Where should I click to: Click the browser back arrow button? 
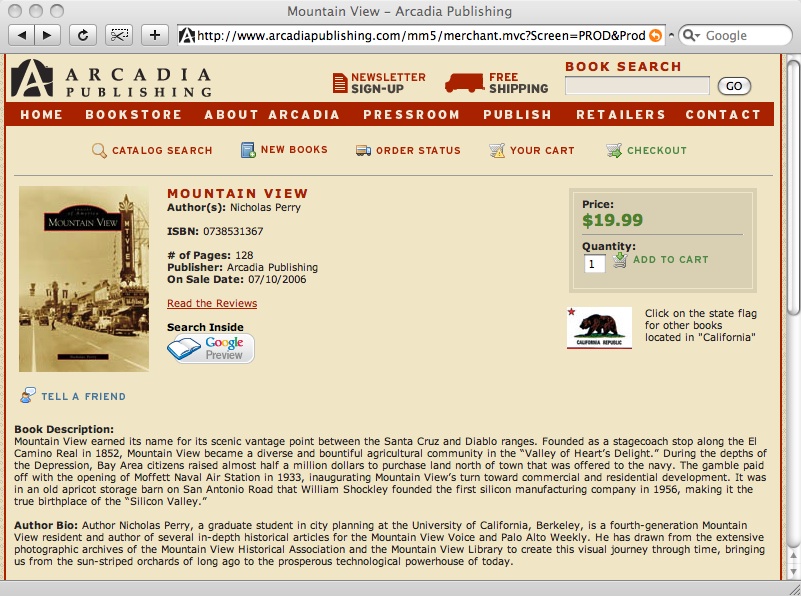(21, 35)
